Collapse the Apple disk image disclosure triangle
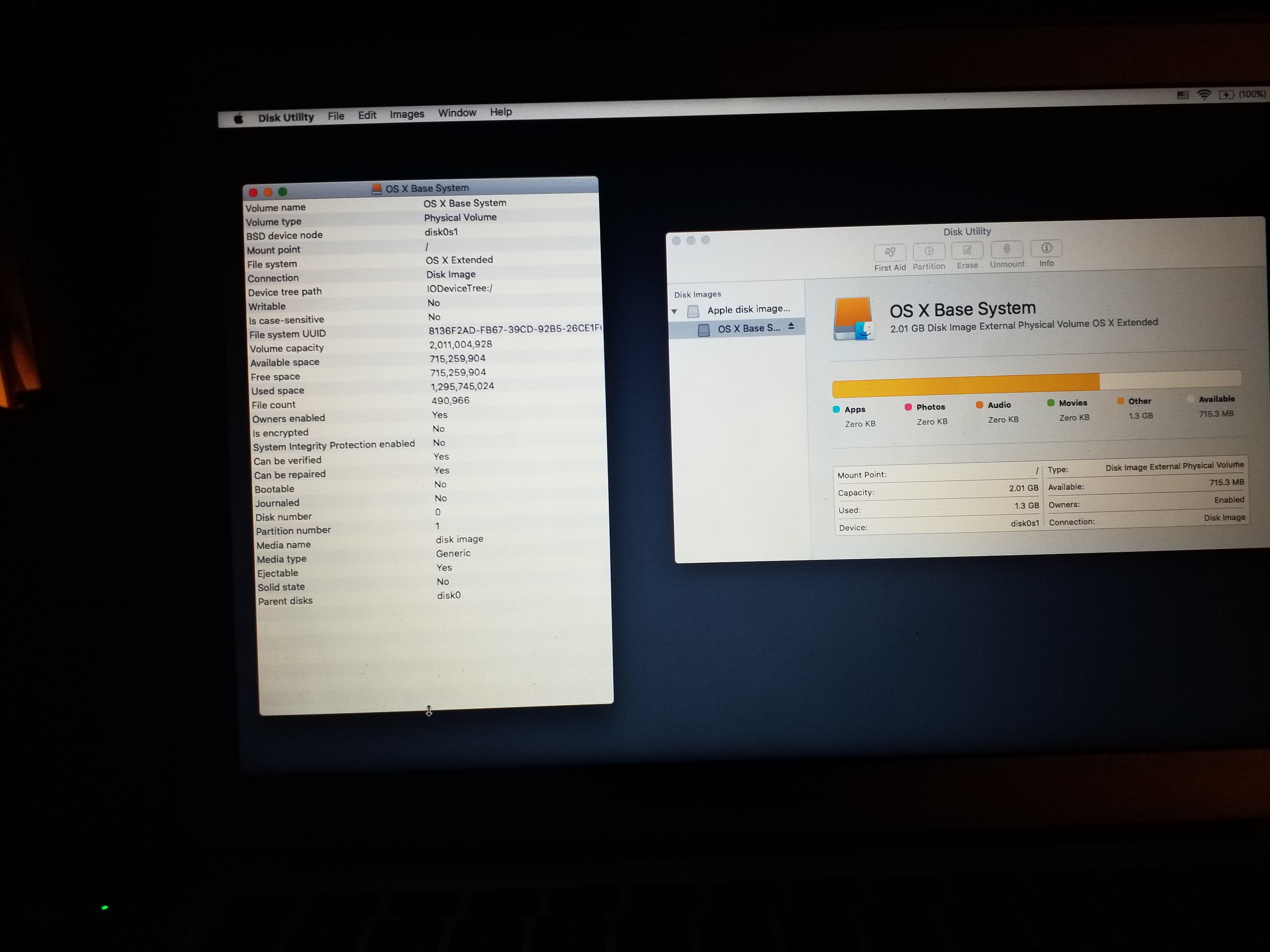This screenshot has width=1270, height=952. tap(675, 311)
